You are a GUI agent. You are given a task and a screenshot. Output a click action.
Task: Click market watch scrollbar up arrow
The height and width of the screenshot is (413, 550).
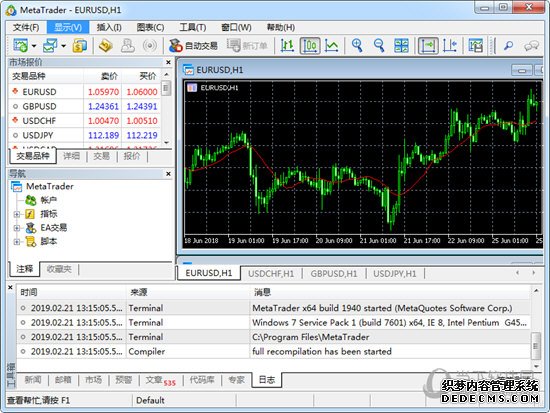[166, 74]
